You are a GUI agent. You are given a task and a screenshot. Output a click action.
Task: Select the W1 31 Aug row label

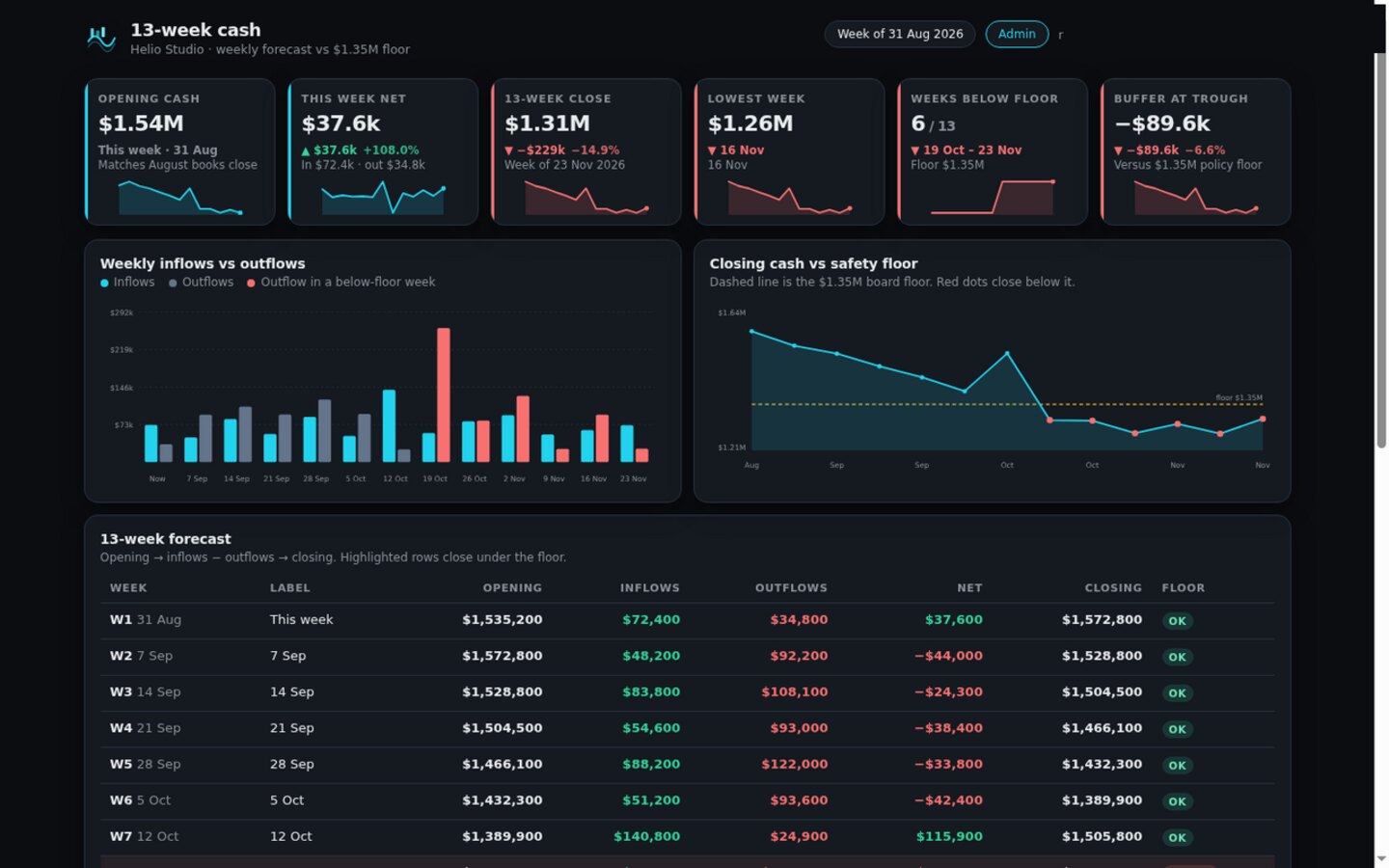click(x=146, y=620)
